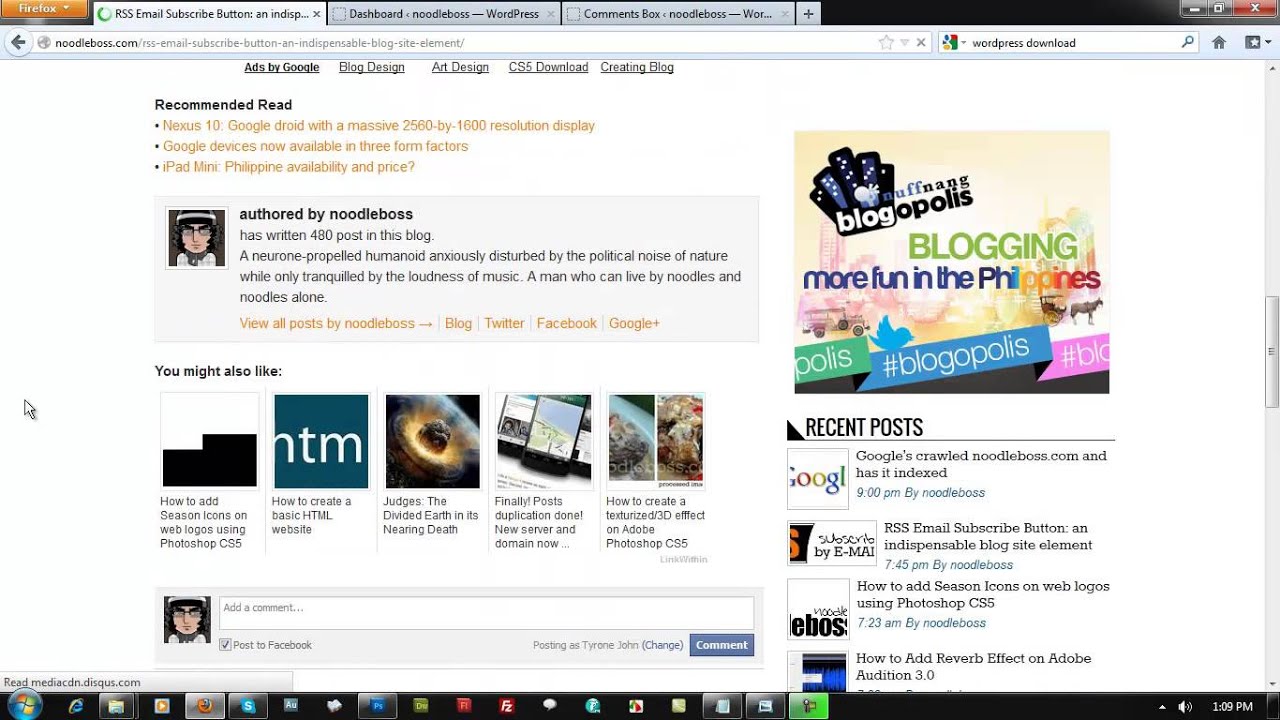The height and width of the screenshot is (720, 1280).
Task: Click the Firefox icon in taskbar
Action: [204, 706]
